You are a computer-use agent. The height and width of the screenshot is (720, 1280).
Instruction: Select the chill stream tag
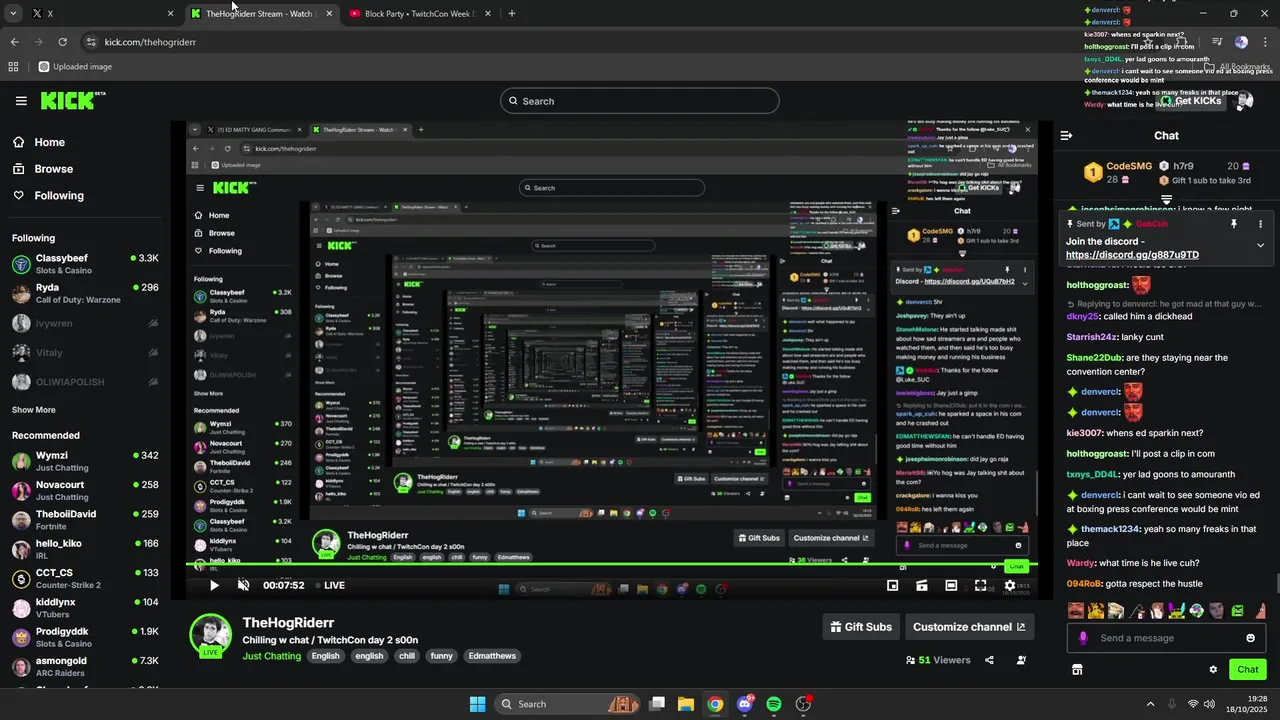click(x=407, y=656)
